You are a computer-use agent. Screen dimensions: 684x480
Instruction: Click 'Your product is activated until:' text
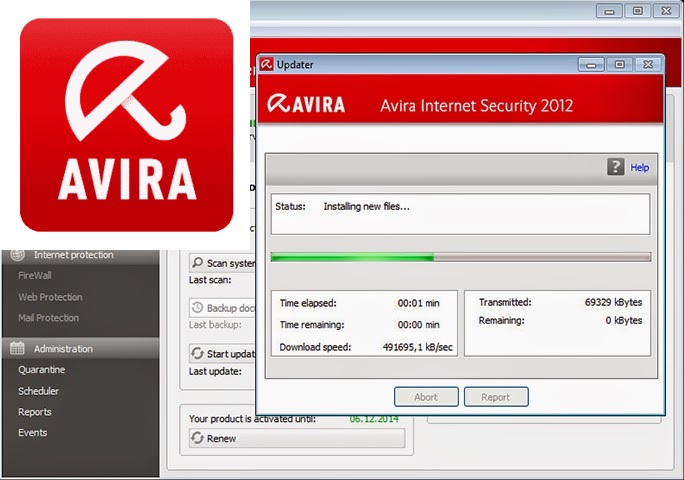[252, 418]
